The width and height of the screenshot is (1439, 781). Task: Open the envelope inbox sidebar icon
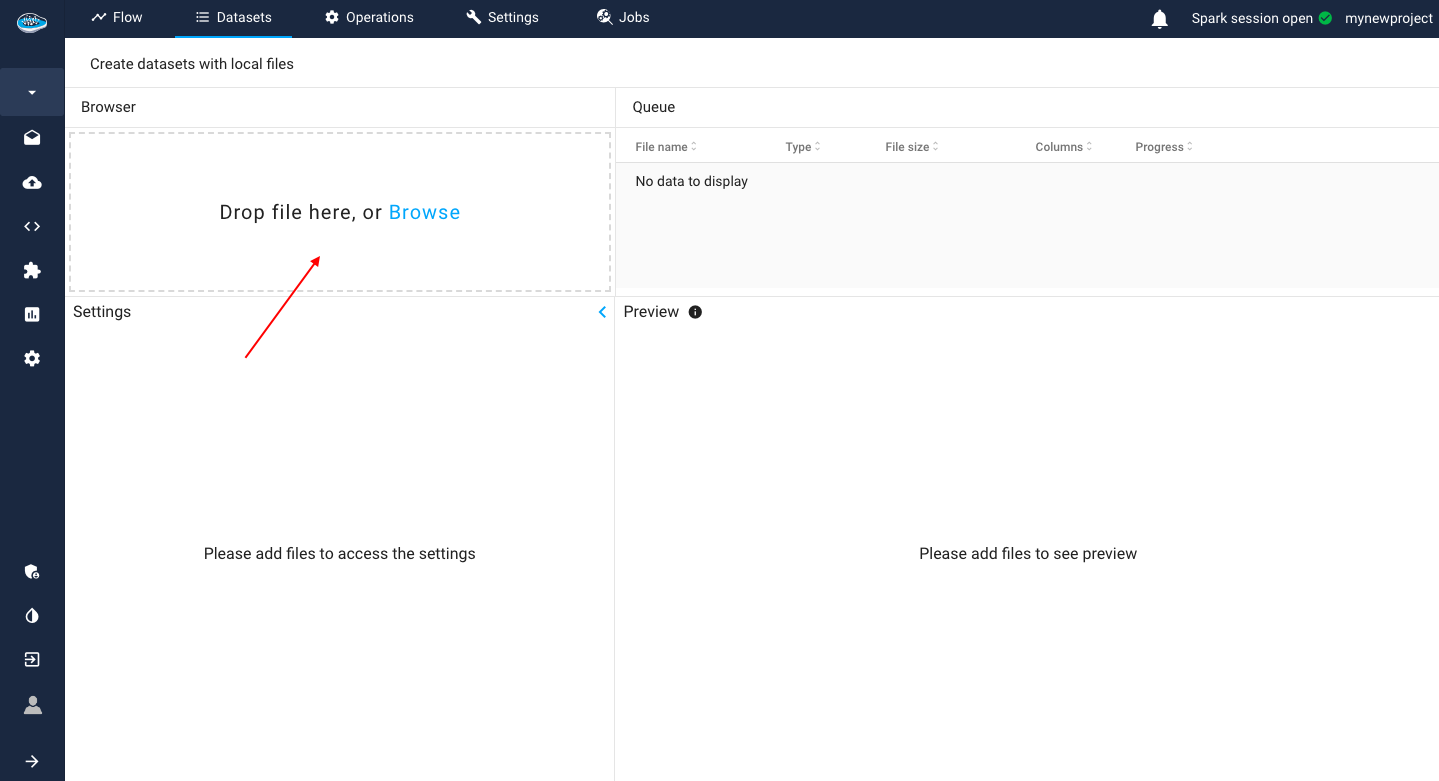[32, 138]
